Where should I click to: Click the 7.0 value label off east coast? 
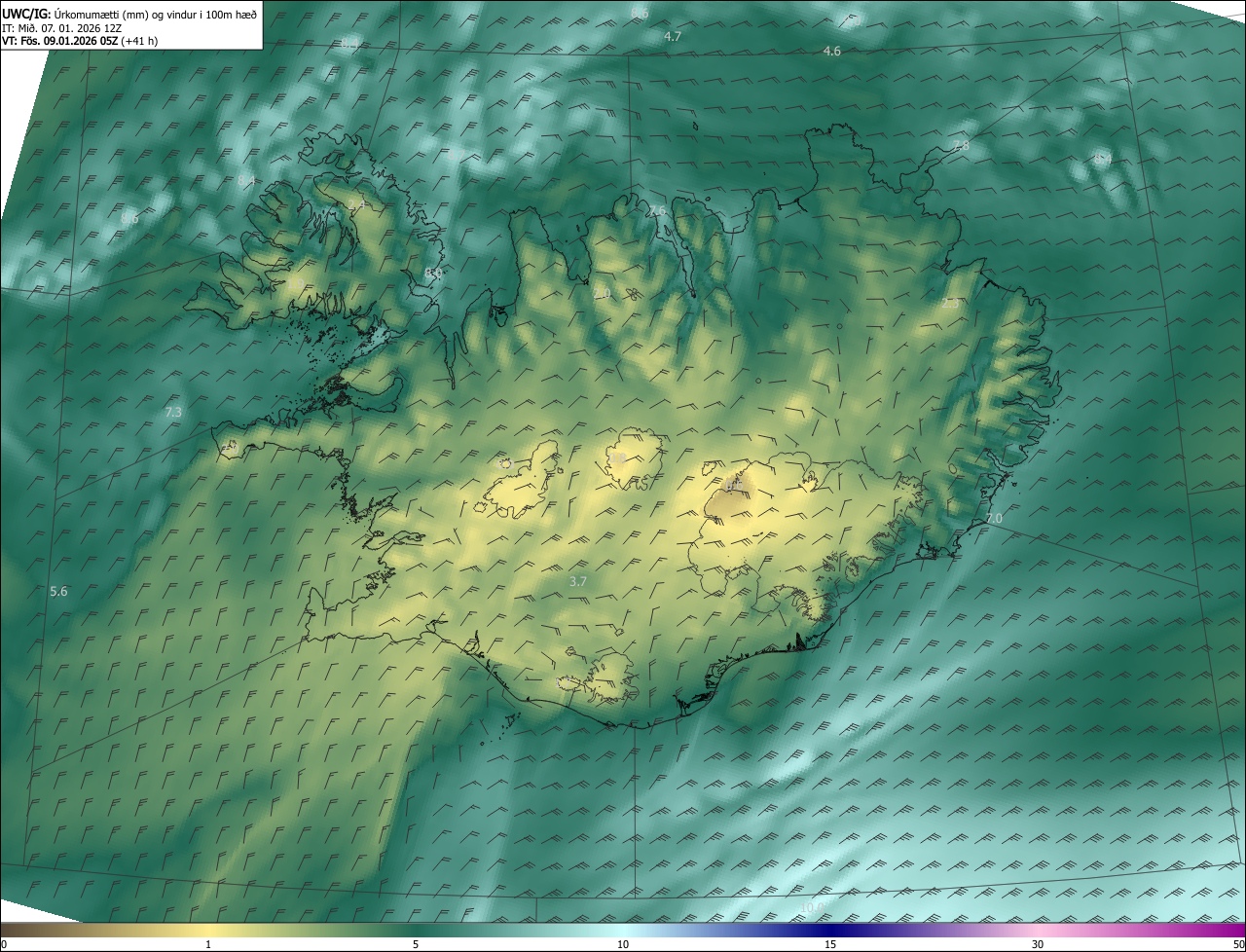point(993,519)
